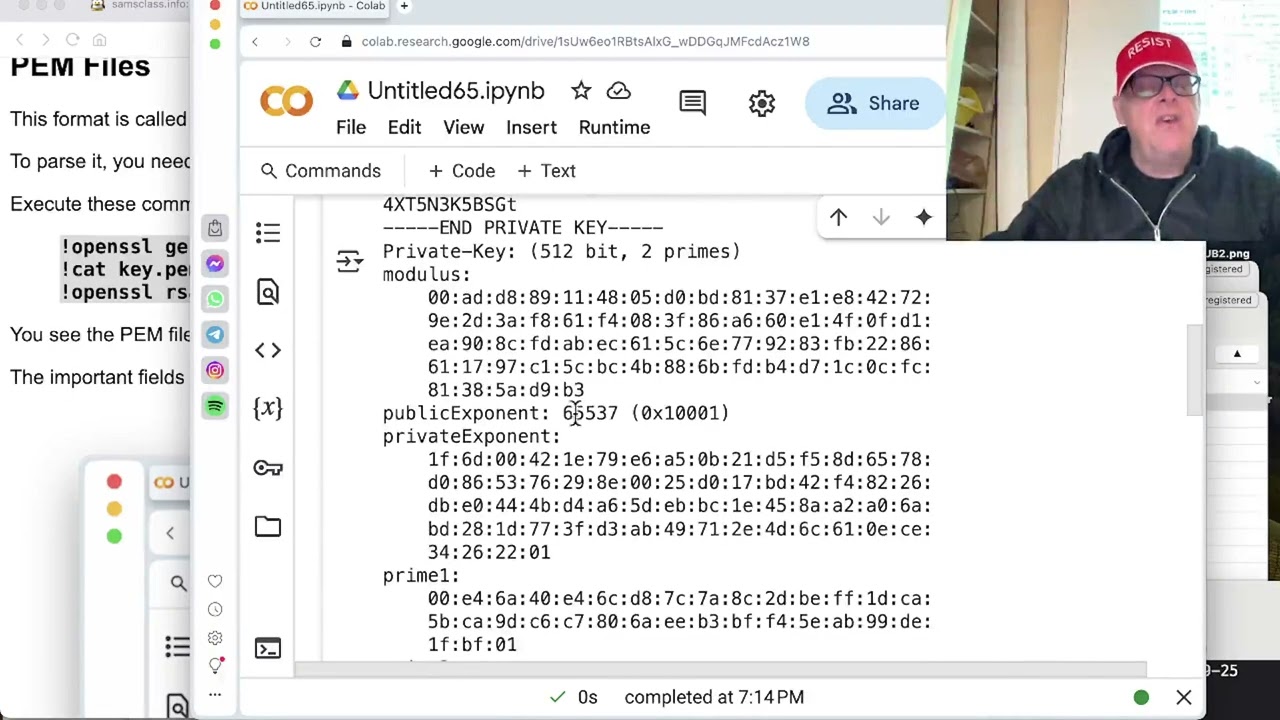
Task: Click the Gemini sparkle icon in cell toolbar
Action: [923, 217]
